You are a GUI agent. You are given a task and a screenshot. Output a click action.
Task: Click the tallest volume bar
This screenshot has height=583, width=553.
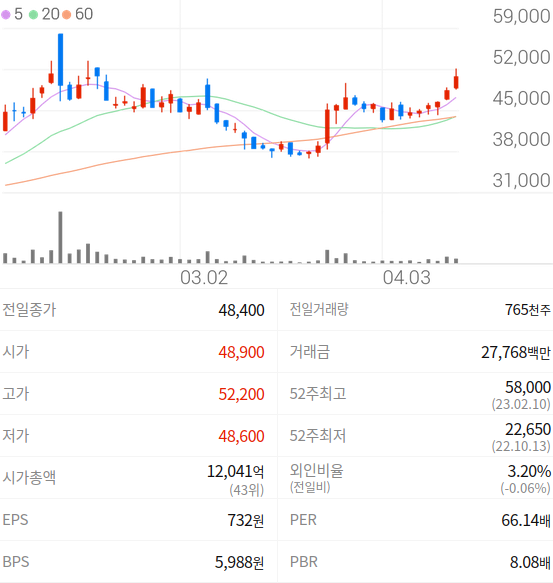tap(60, 237)
